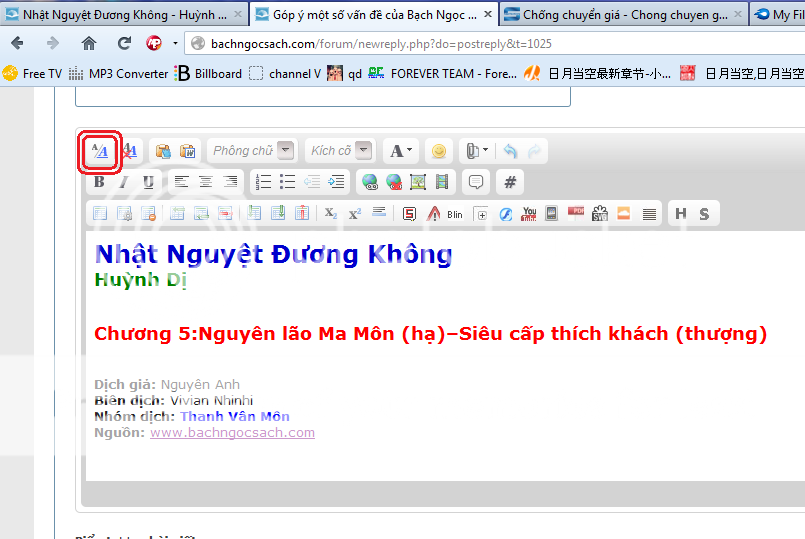
Task: Click the horizontal rule icon
Action: (x=379, y=212)
